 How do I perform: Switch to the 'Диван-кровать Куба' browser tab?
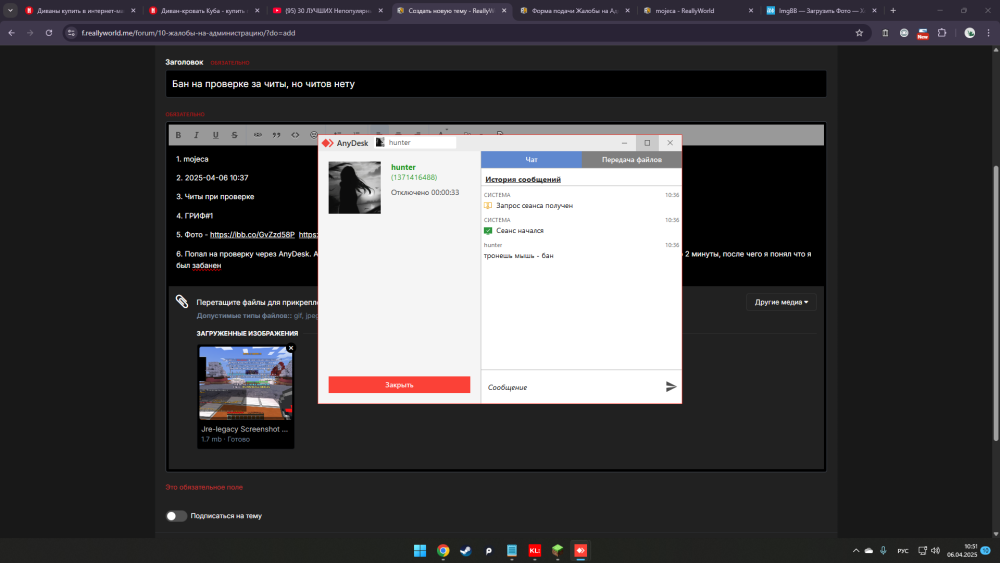[x=201, y=10]
